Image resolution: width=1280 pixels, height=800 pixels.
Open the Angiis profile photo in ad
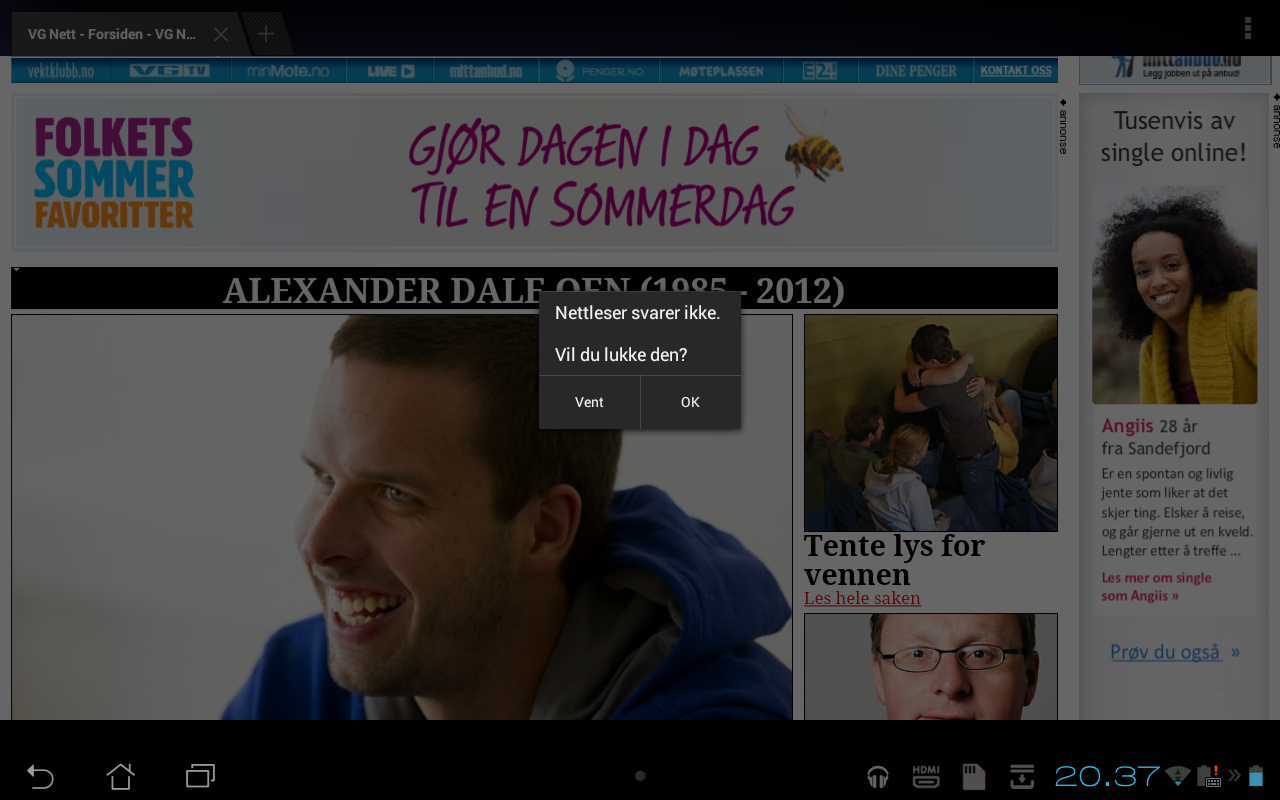click(x=1174, y=294)
